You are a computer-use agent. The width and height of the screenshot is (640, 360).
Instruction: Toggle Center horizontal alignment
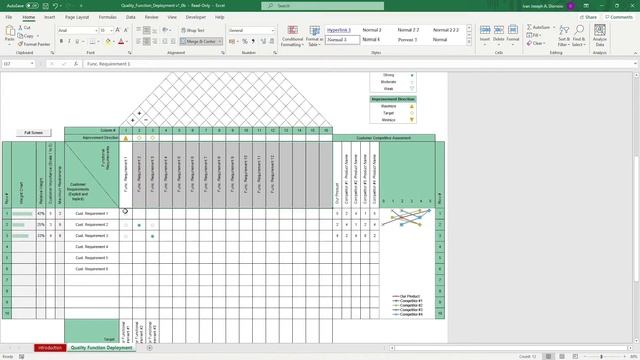click(147, 41)
